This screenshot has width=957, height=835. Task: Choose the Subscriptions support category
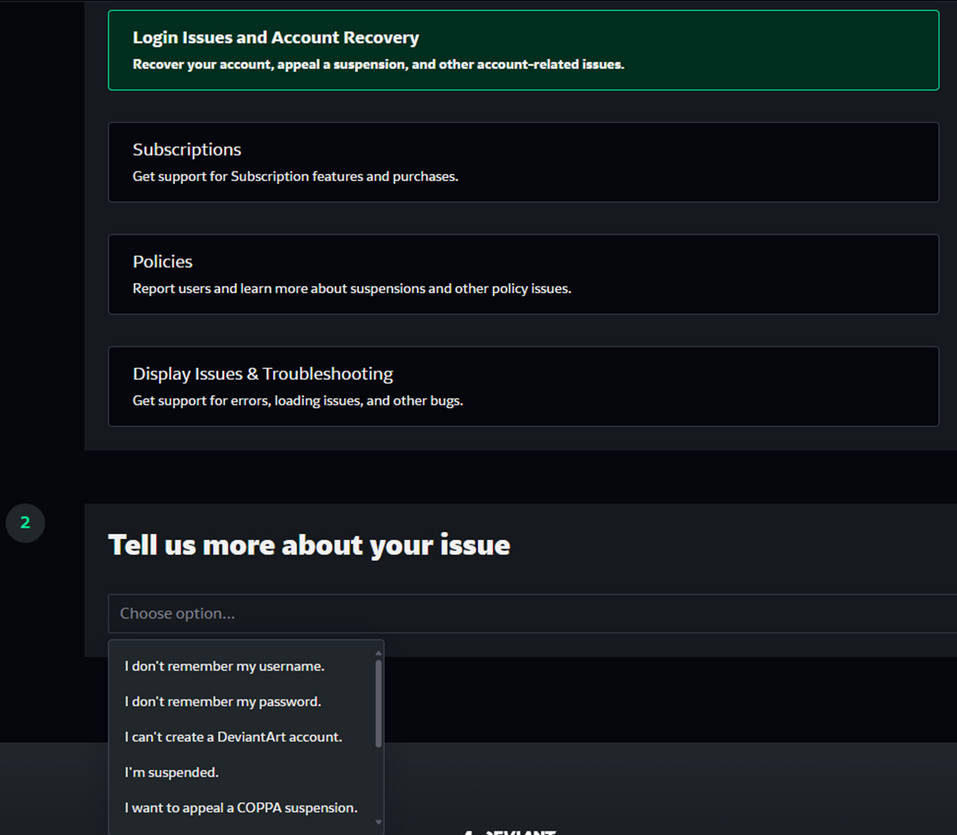click(x=523, y=162)
